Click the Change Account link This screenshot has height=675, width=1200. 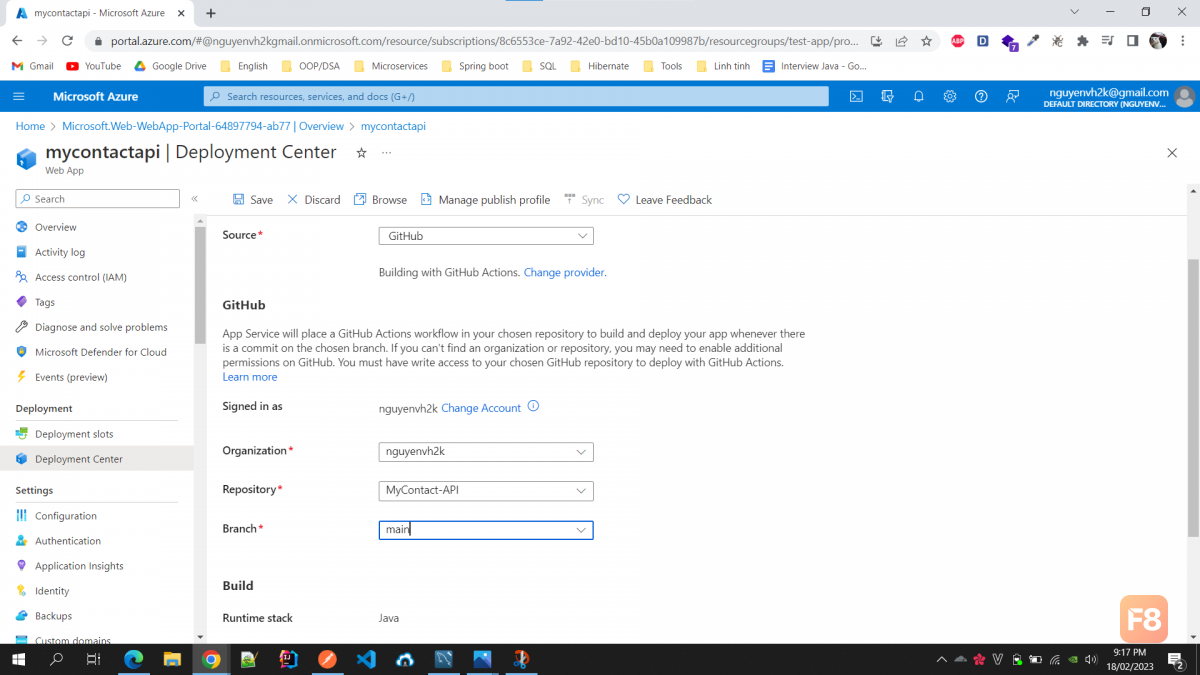(481, 408)
